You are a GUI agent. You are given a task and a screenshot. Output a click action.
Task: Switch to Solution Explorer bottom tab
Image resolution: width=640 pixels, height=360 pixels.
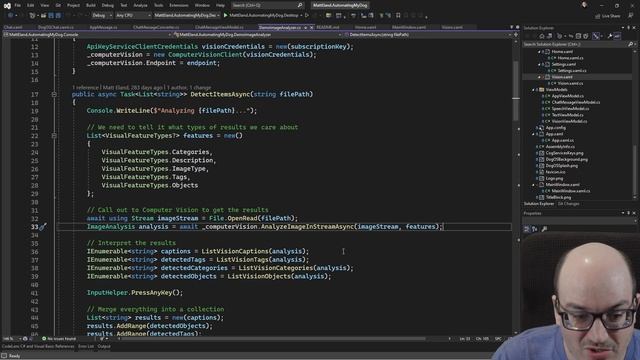(x=539, y=204)
